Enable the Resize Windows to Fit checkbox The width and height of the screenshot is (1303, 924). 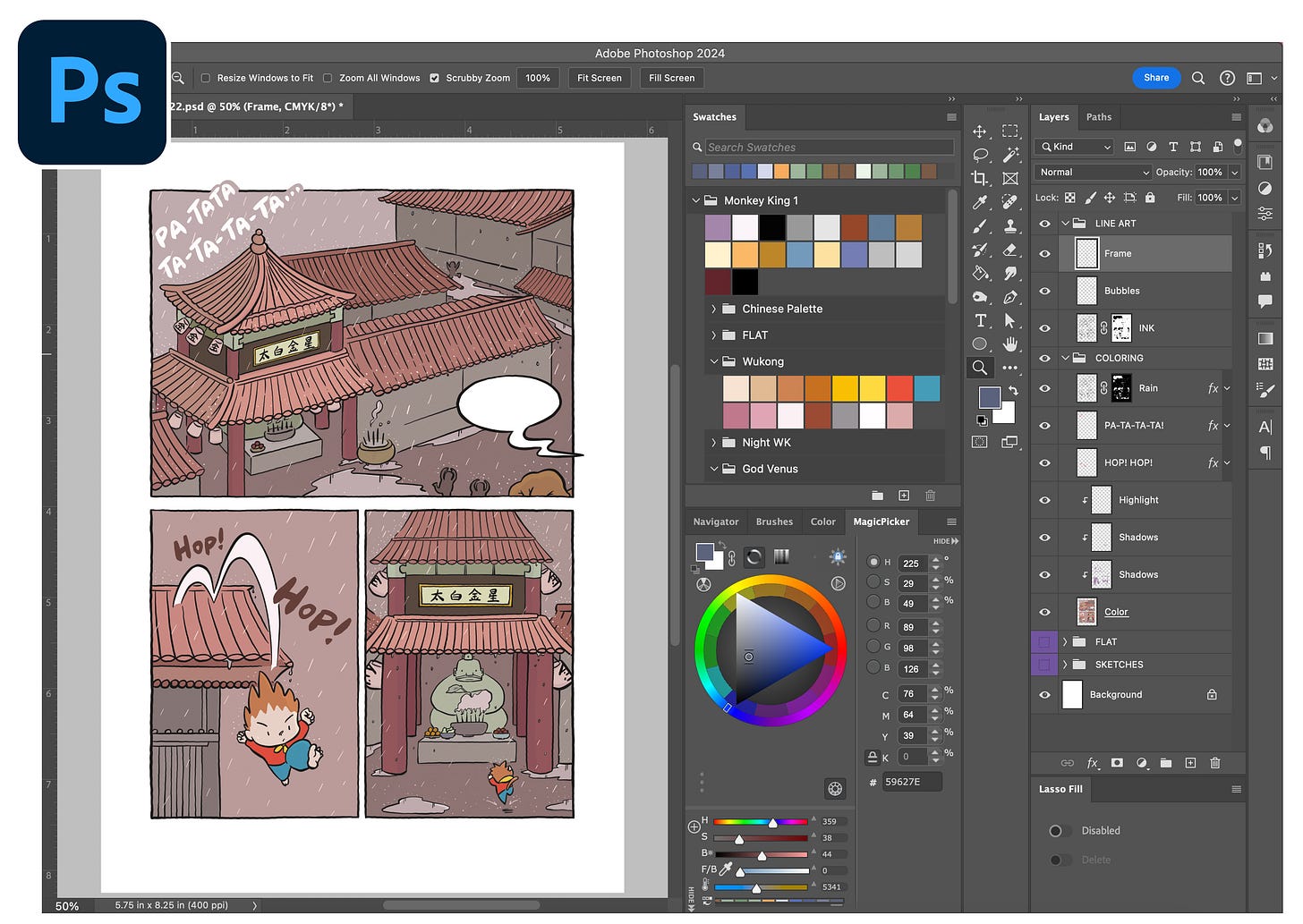205,78
